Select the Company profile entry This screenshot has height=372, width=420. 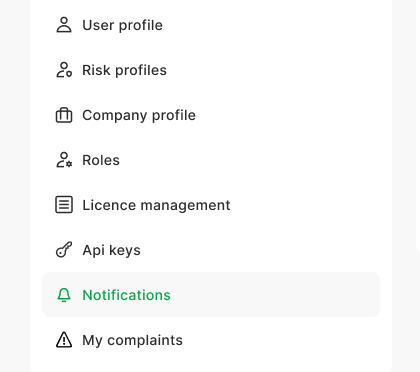pyautogui.click(x=211, y=115)
